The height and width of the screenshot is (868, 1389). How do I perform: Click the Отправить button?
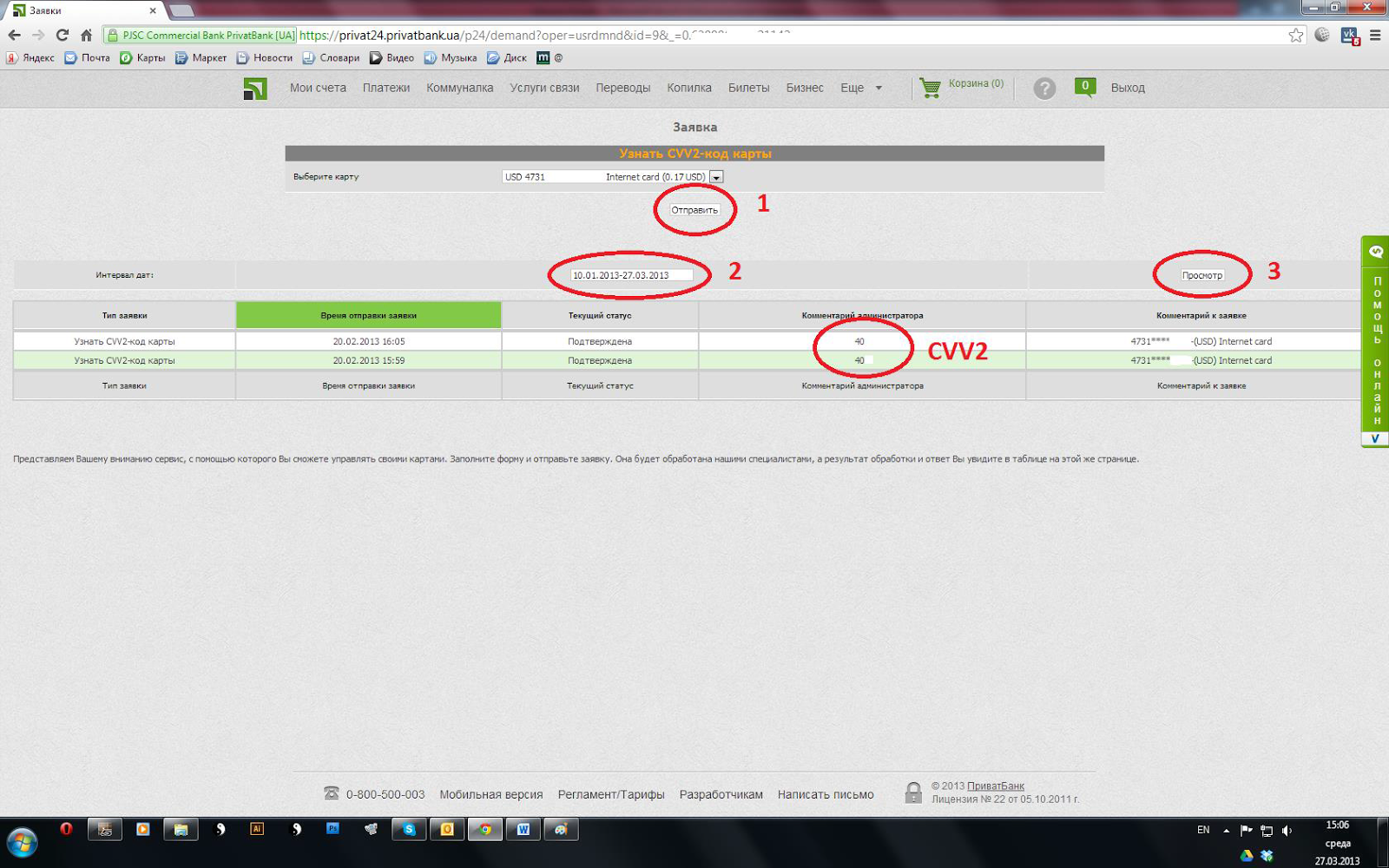click(694, 210)
